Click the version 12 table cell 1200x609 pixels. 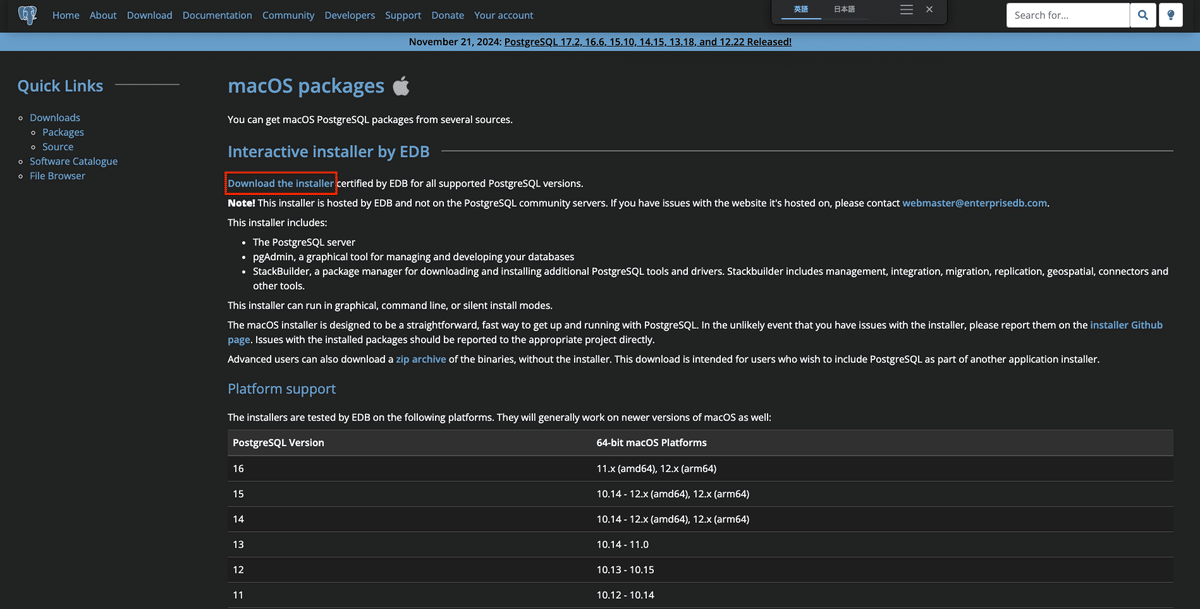[x=410, y=570]
